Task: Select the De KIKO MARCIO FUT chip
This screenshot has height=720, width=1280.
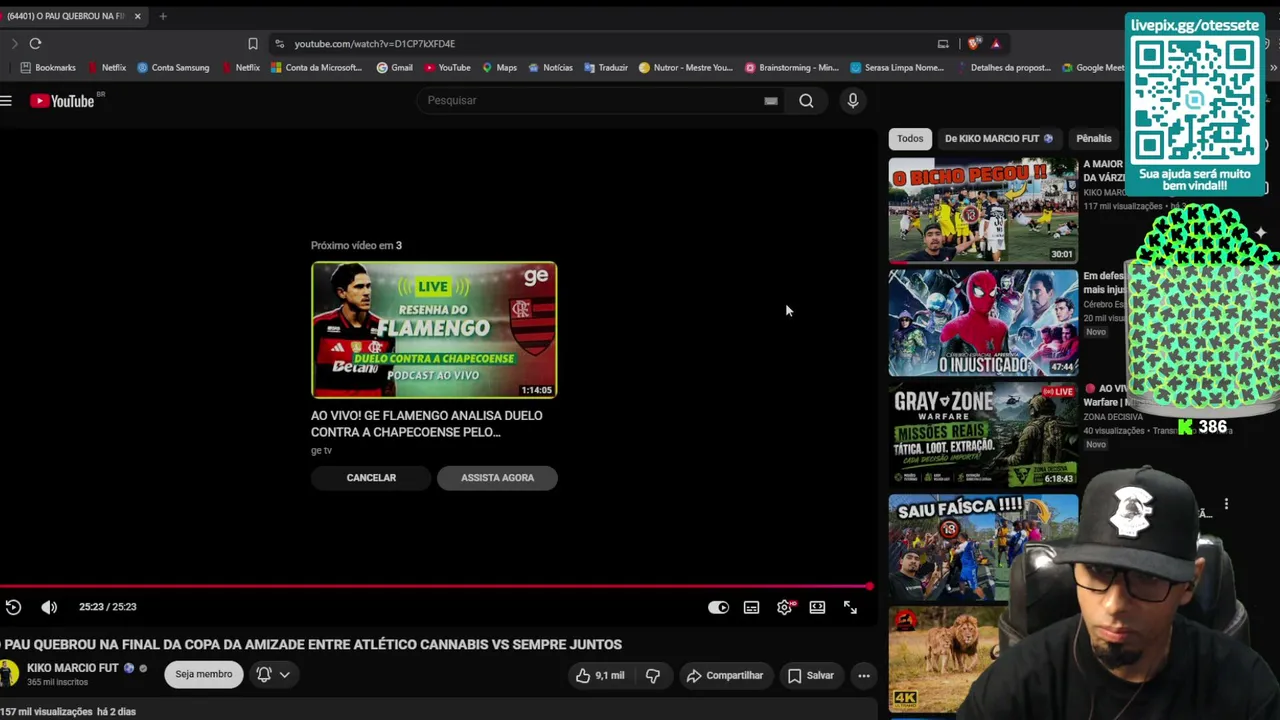Action: point(998,138)
